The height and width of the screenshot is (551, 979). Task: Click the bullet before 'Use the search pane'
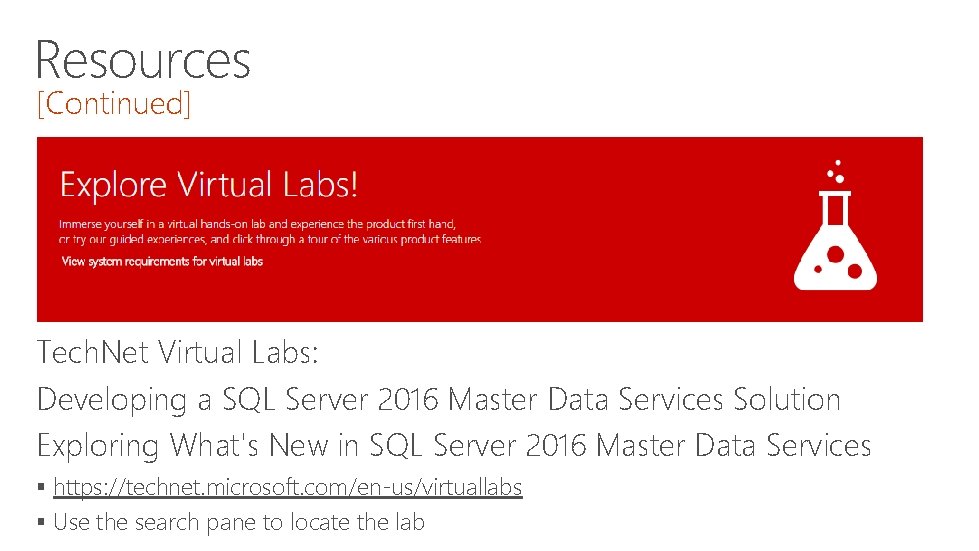(x=41, y=523)
